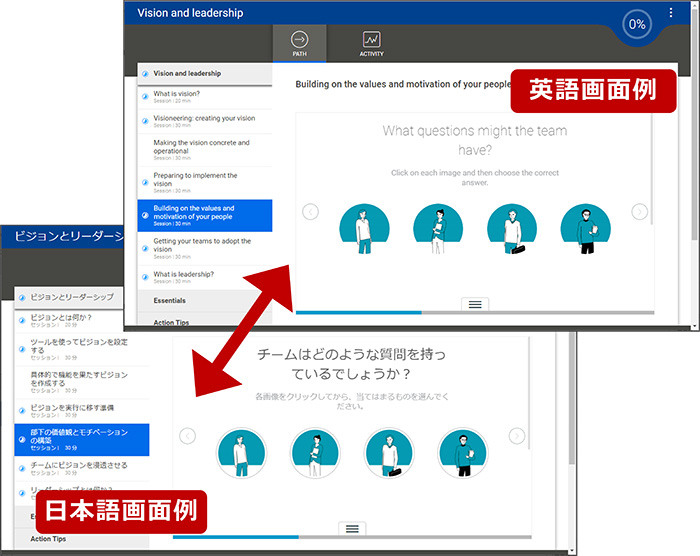Select man with glasses image, English carousel
Viewport: 700px width, 556px height.
[x=586, y=229]
